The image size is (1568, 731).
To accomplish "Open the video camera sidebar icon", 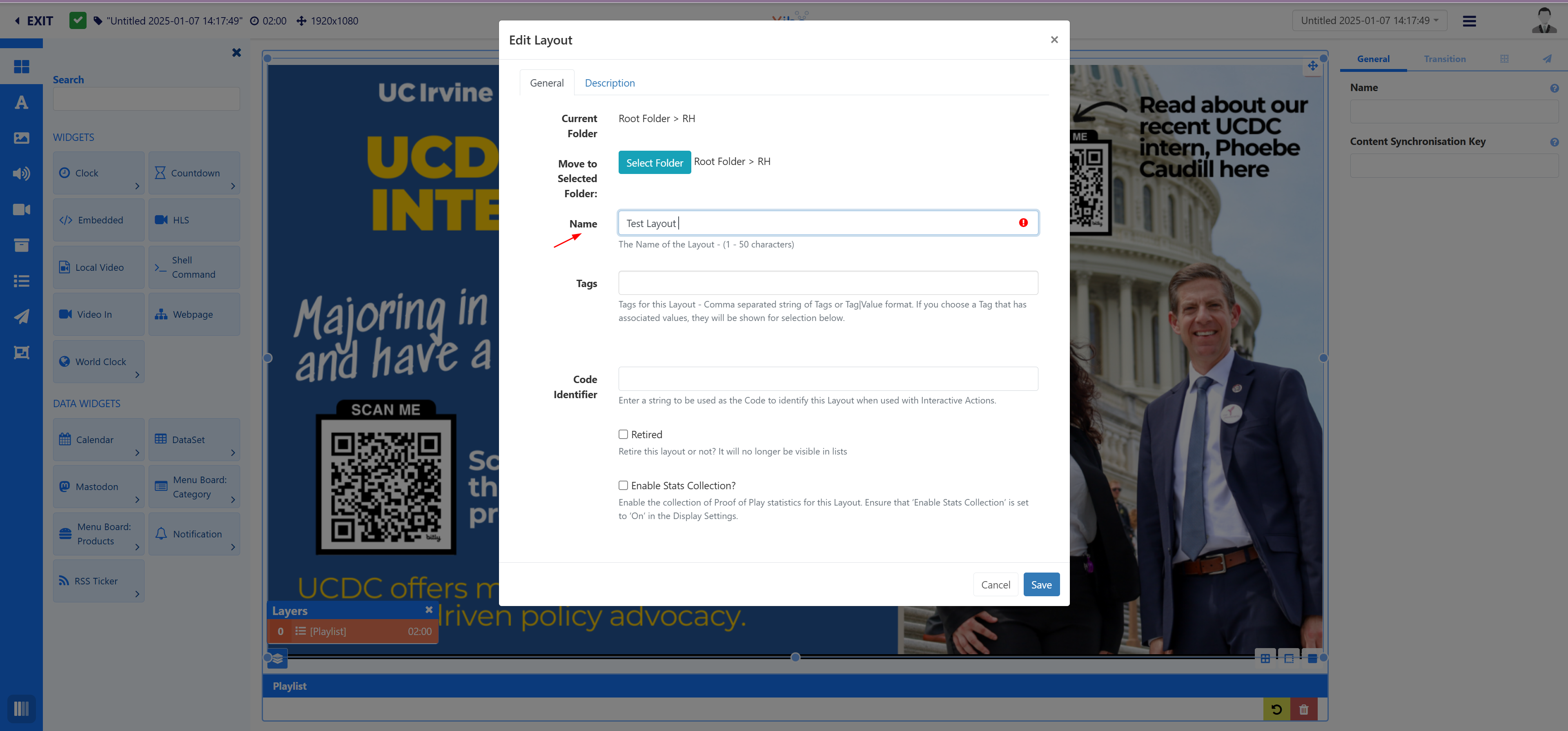I will (21, 209).
